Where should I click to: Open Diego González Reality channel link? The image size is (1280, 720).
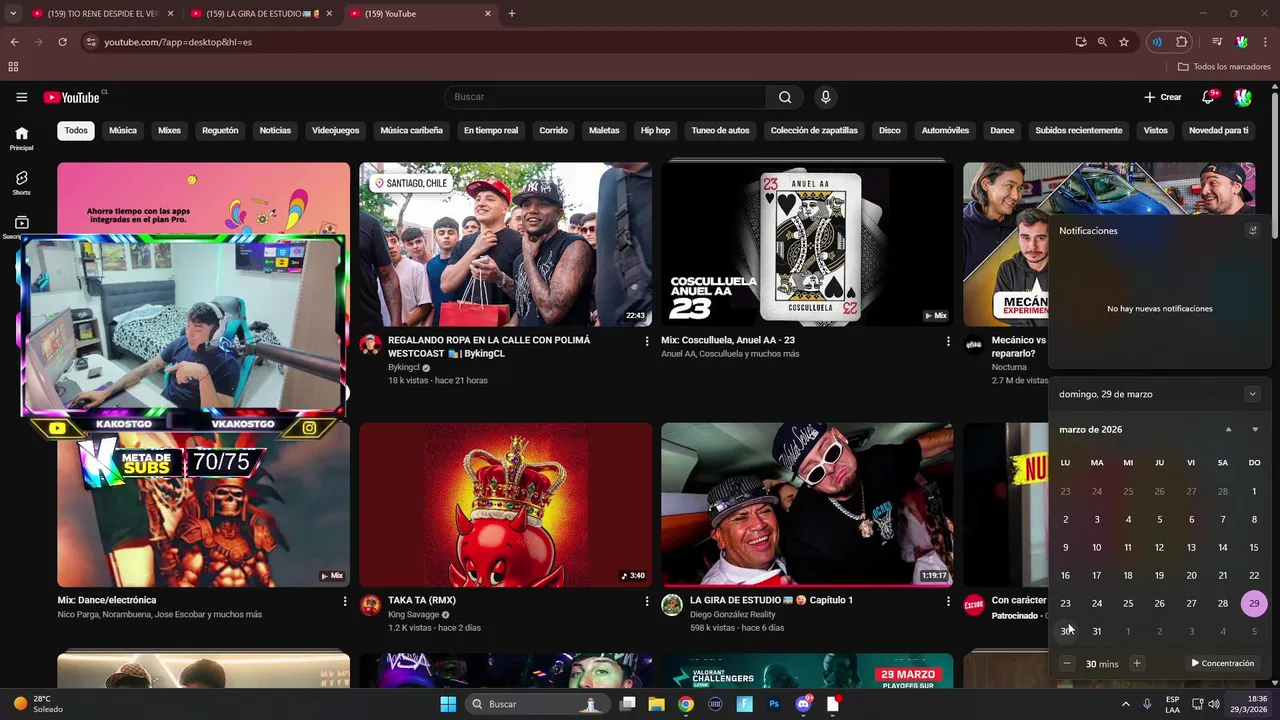click(x=732, y=614)
